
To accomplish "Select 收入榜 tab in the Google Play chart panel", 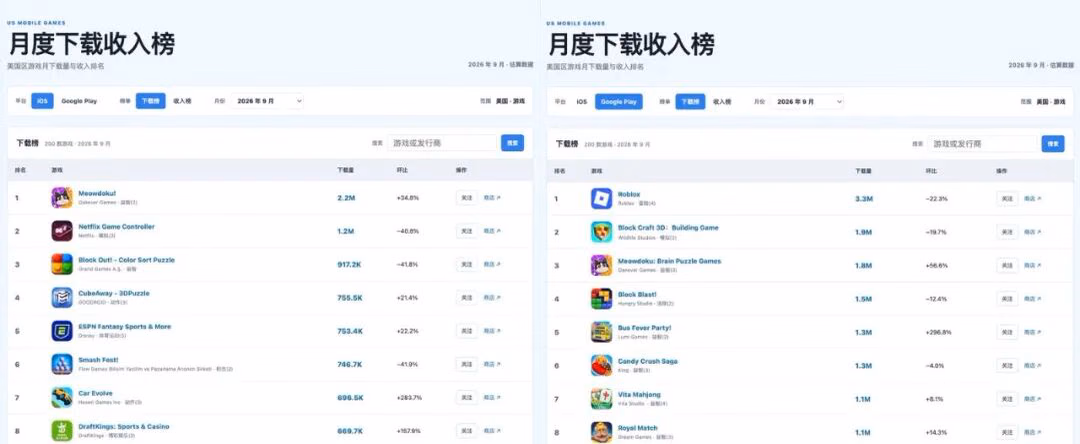I will pos(723,101).
